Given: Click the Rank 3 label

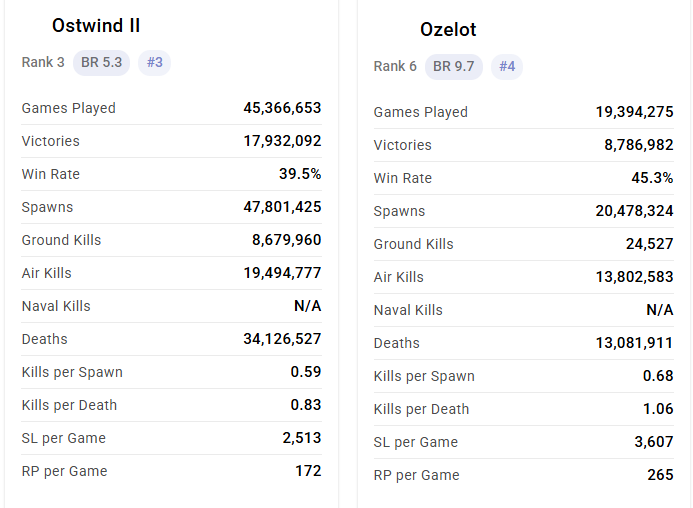Looking at the screenshot, I should click(x=43, y=62).
